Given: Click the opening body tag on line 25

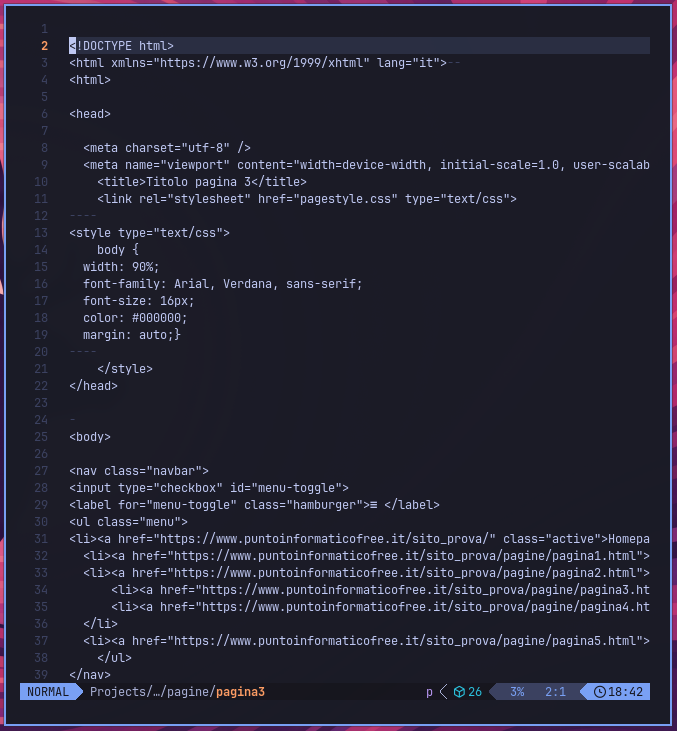Looking at the screenshot, I should 90,437.
